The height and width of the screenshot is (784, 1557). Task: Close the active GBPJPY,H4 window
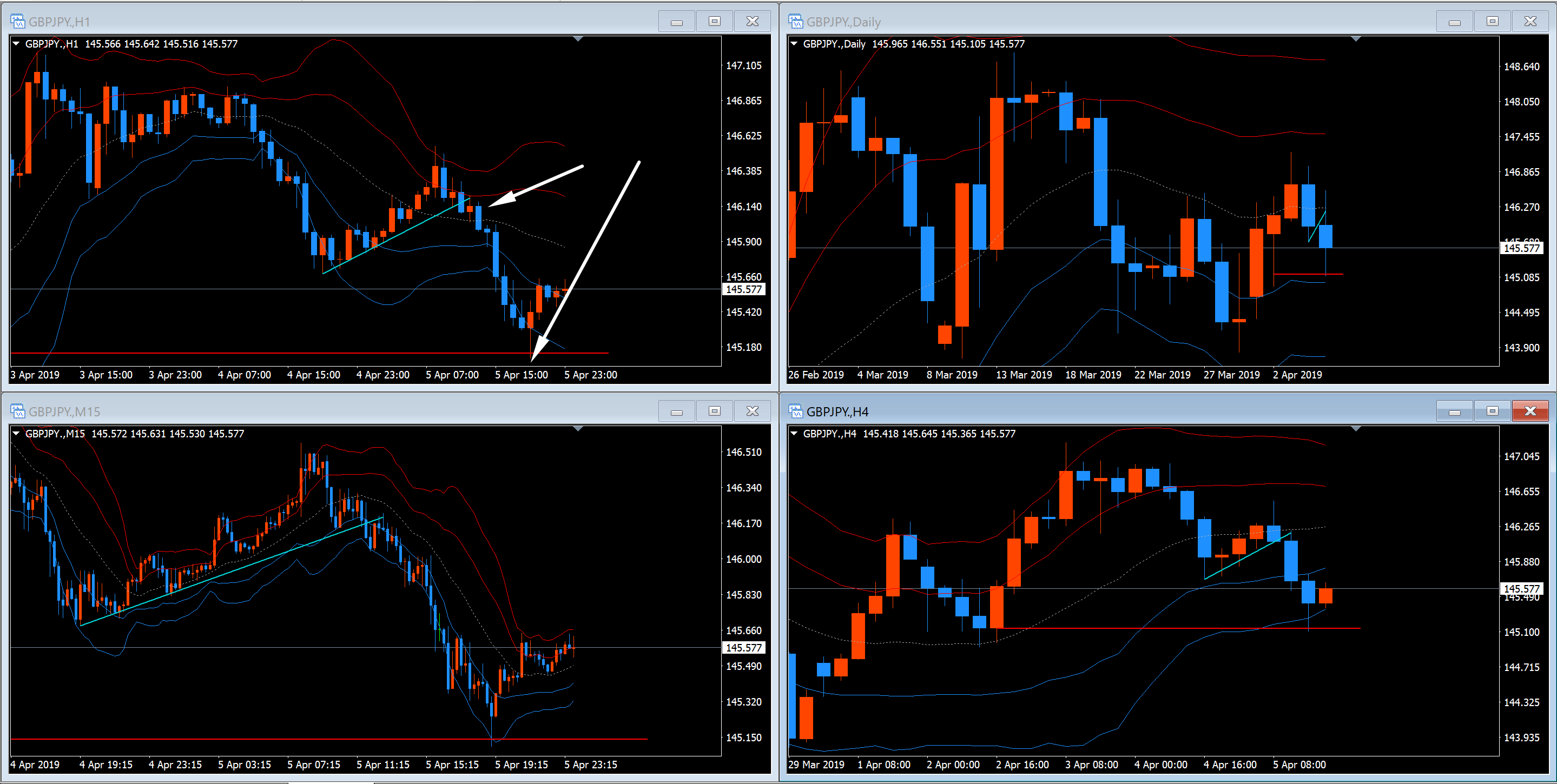click(x=1530, y=411)
